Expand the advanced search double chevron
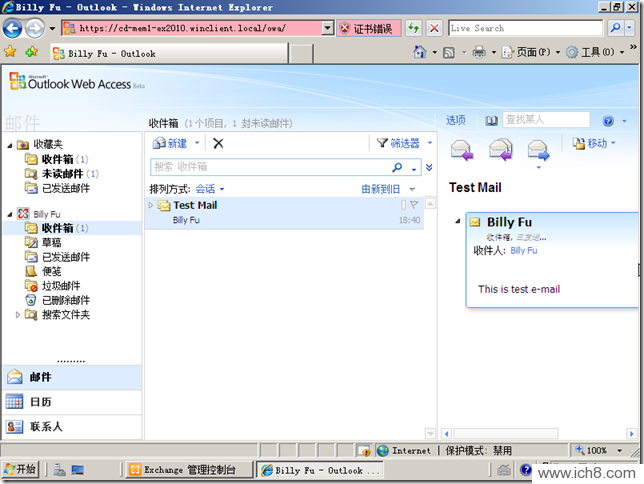Viewport: 644px width, 484px height. coord(429,167)
